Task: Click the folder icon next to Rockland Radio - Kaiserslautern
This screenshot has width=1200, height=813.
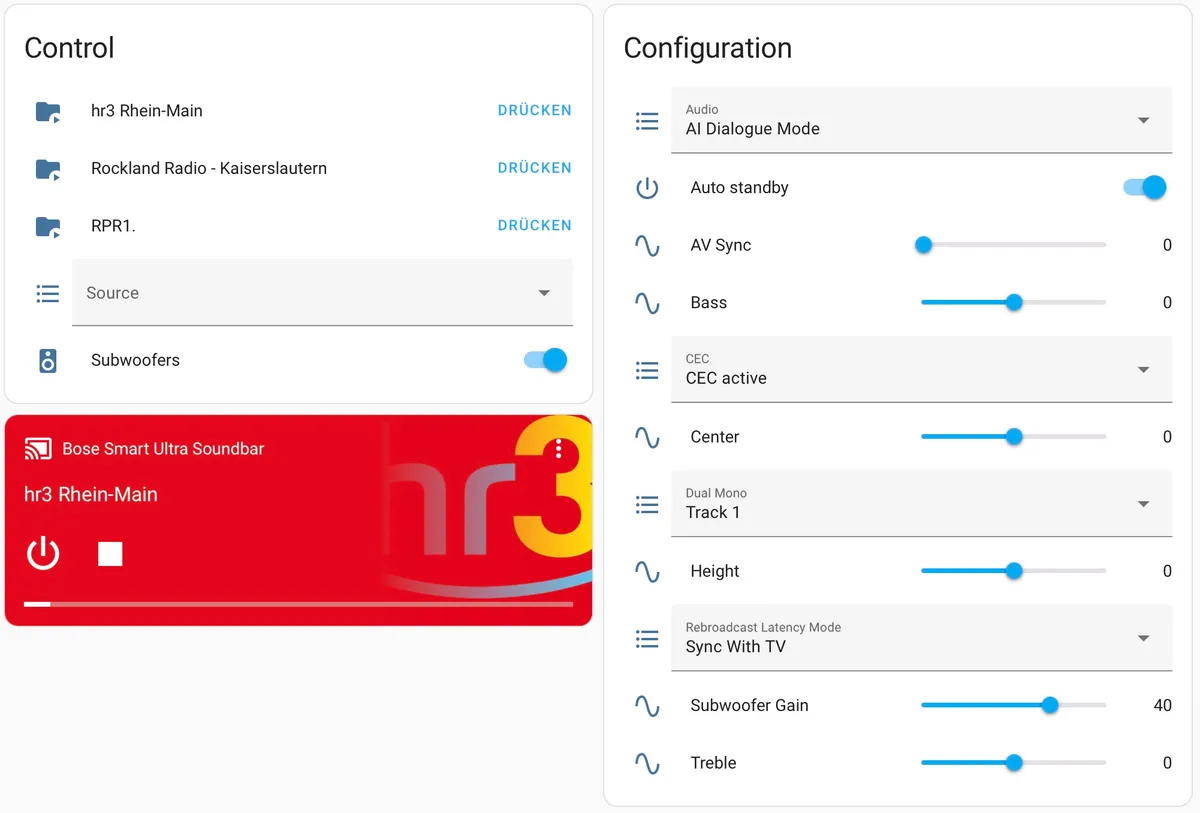Action: [x=48, y=168]
